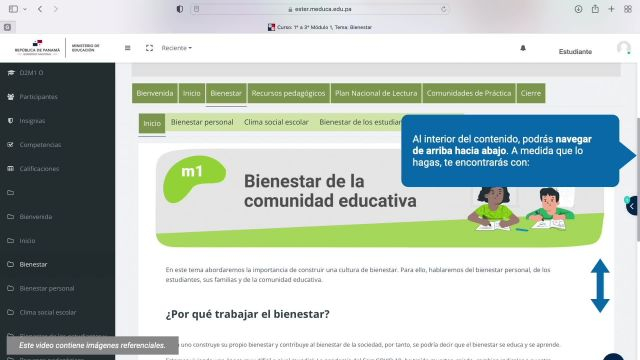This screenshot has height=360, width=640.
Task: Show the tab overview grid
Action: tap(628, 9)
